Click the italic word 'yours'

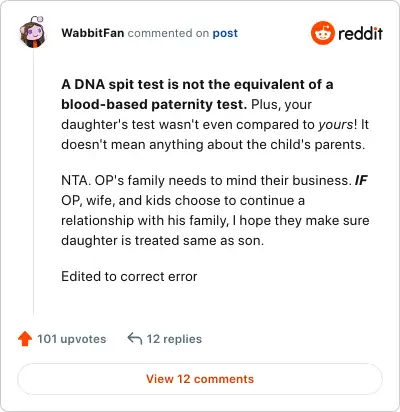336,125
